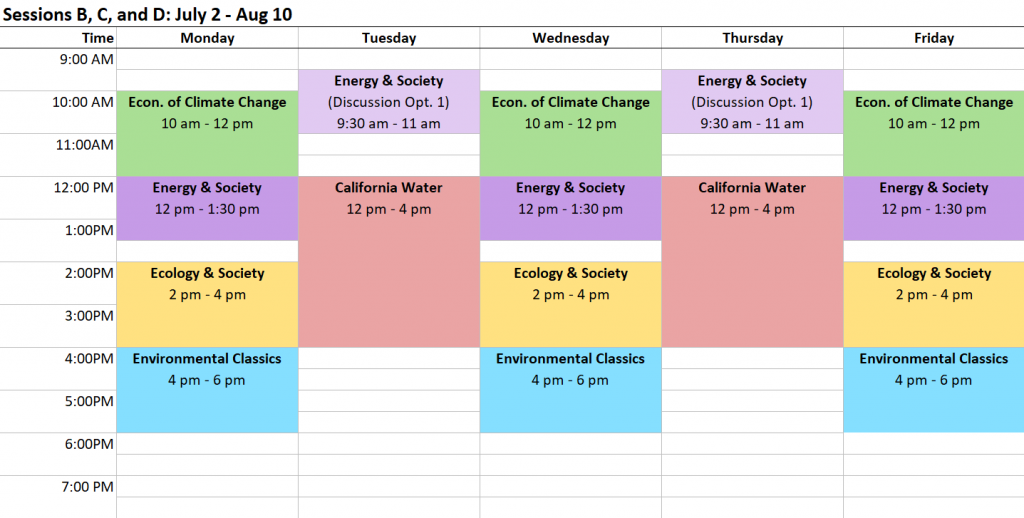
Task: Select Wednesday Environmental Classics block
Action: click(x=570, y=390)
